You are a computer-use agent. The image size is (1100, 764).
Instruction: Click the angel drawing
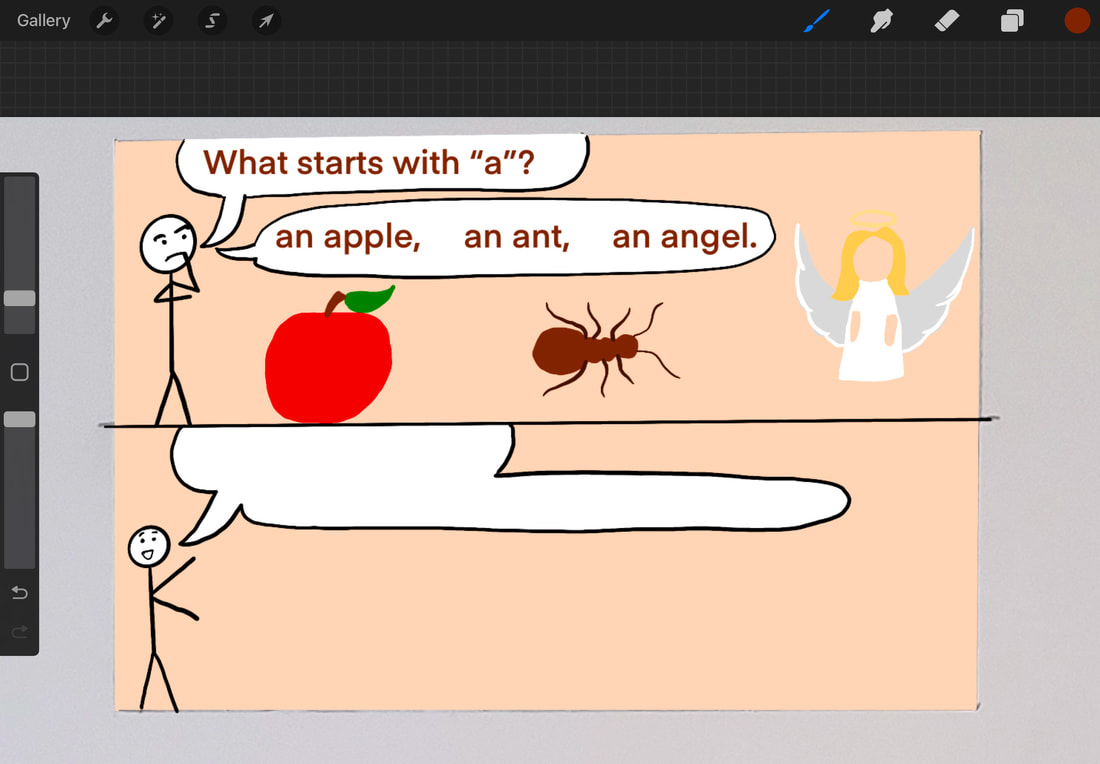pyautogui.click(x=883, y=296)
